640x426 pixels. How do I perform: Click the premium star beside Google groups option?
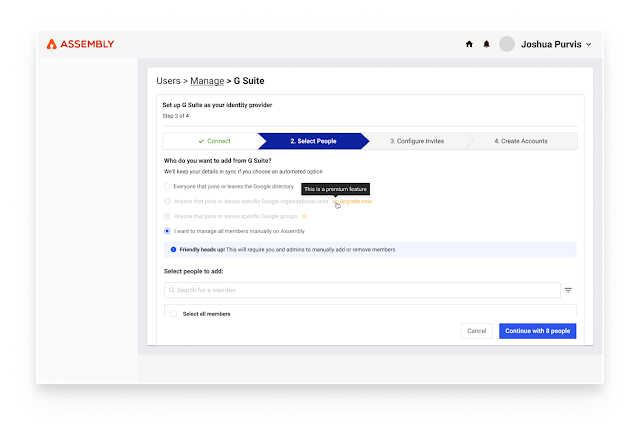pyautogui.click(x=304, y=216)
